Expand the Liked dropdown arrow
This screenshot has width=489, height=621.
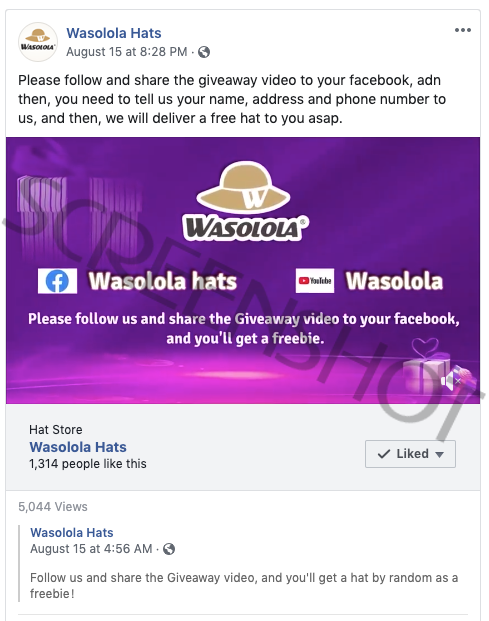click(x=439, y=454)
